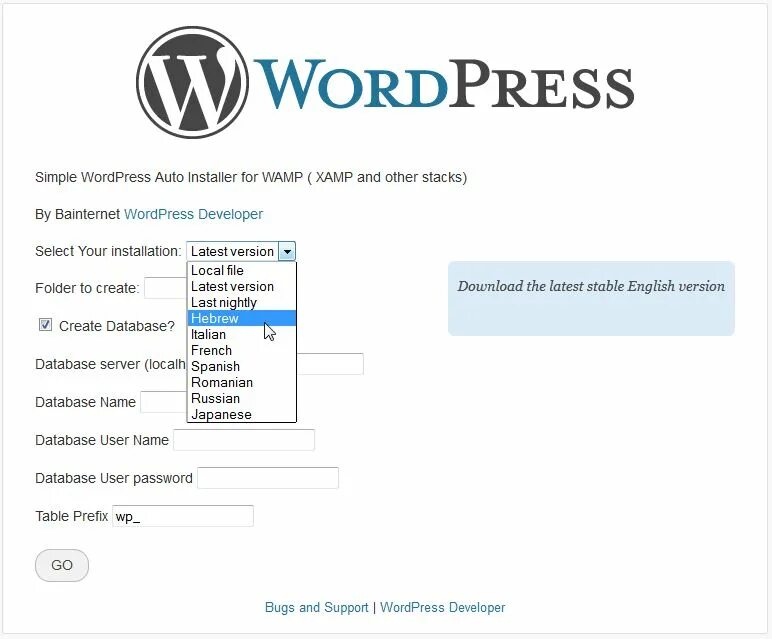Click the 'Simple WordPress Auto Installer' heading text
This screenshot has height=639, width=772.
(251, 177)
